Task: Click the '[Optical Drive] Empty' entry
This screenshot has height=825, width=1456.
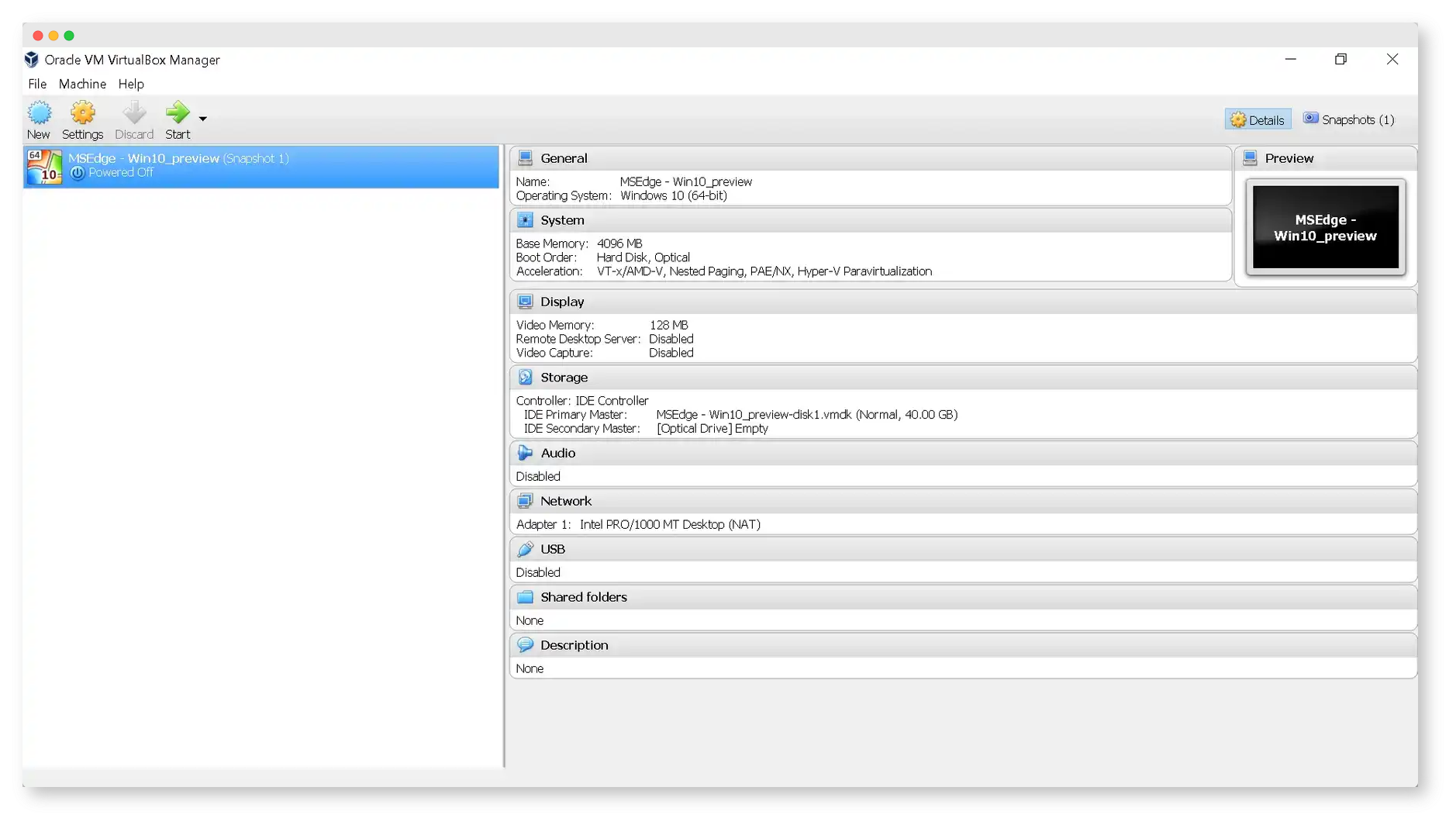Action: (x=712, y=429)
